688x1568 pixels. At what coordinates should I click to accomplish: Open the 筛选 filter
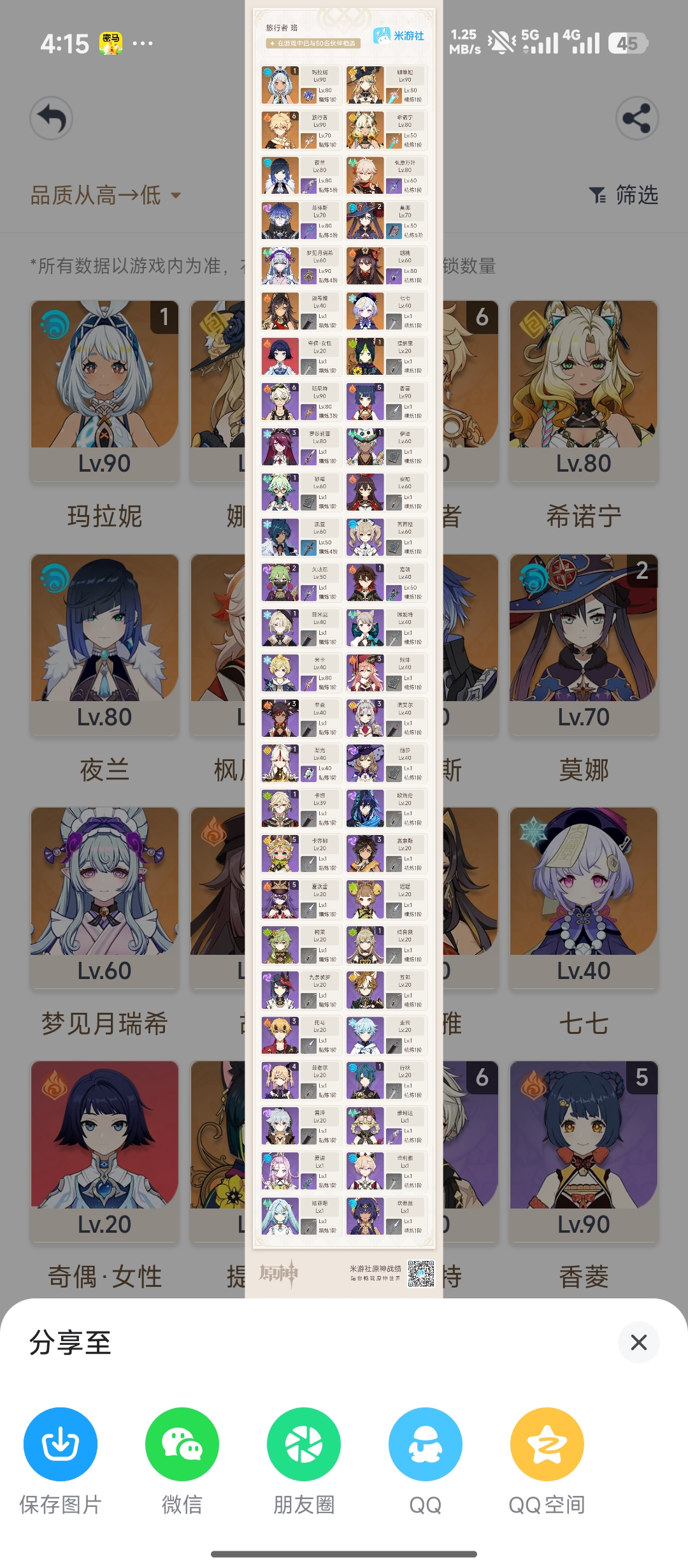click(x=624, y=194)
